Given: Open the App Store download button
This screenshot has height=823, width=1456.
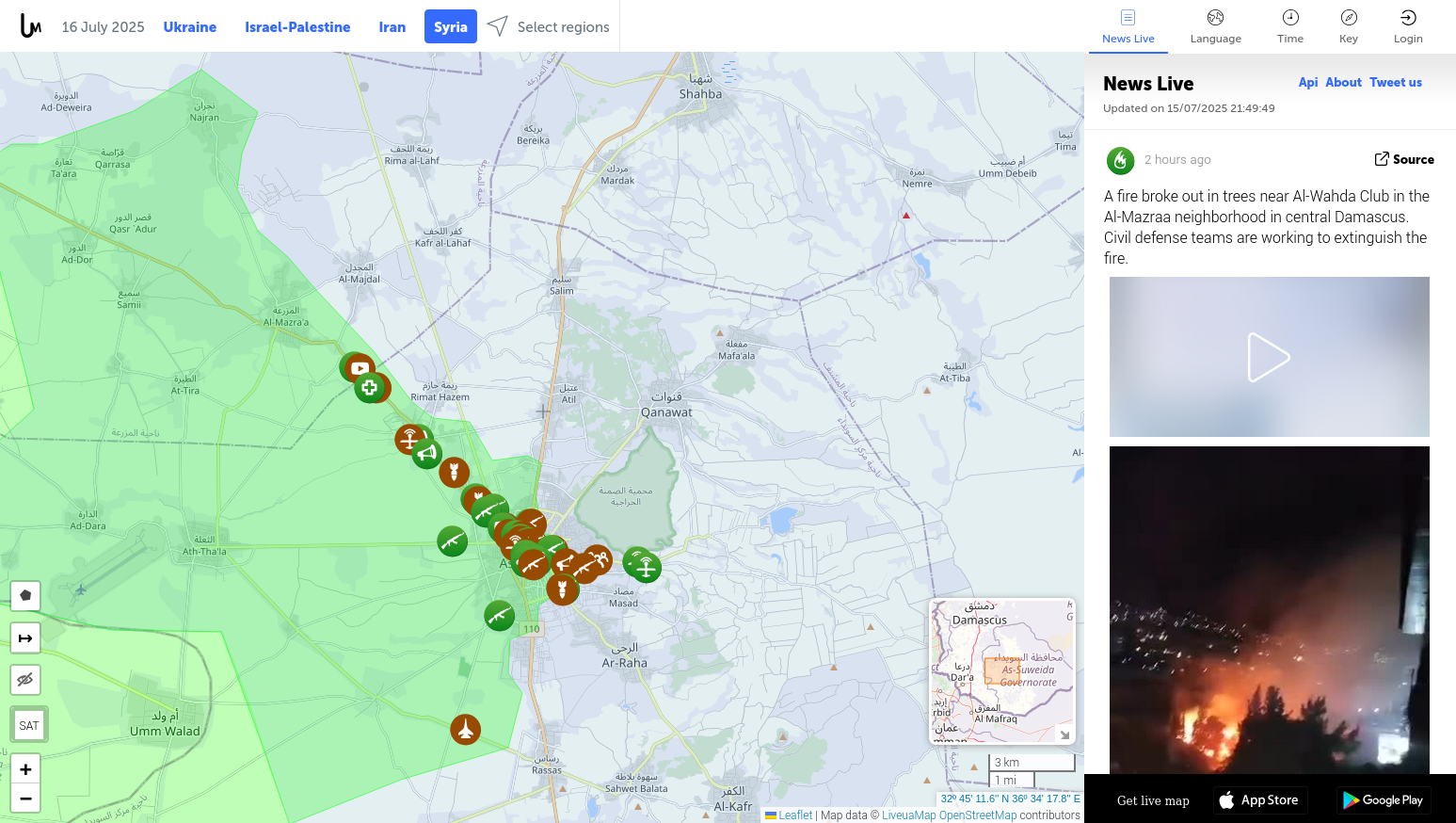Looking at the screenshot, I should click(x=1260, y=800).
